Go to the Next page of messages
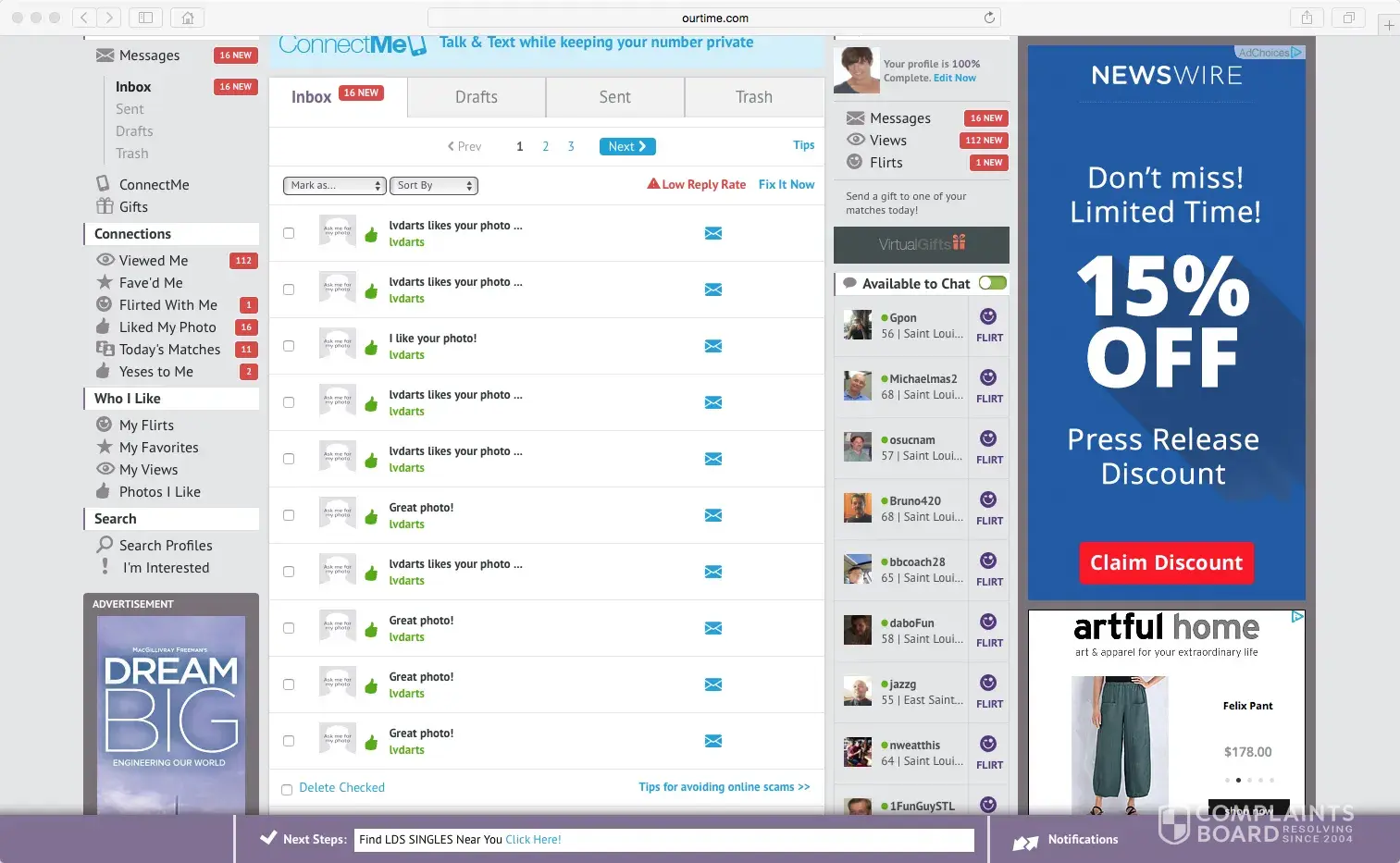This screenshot has width=1400, height=863. pos(627,146)
